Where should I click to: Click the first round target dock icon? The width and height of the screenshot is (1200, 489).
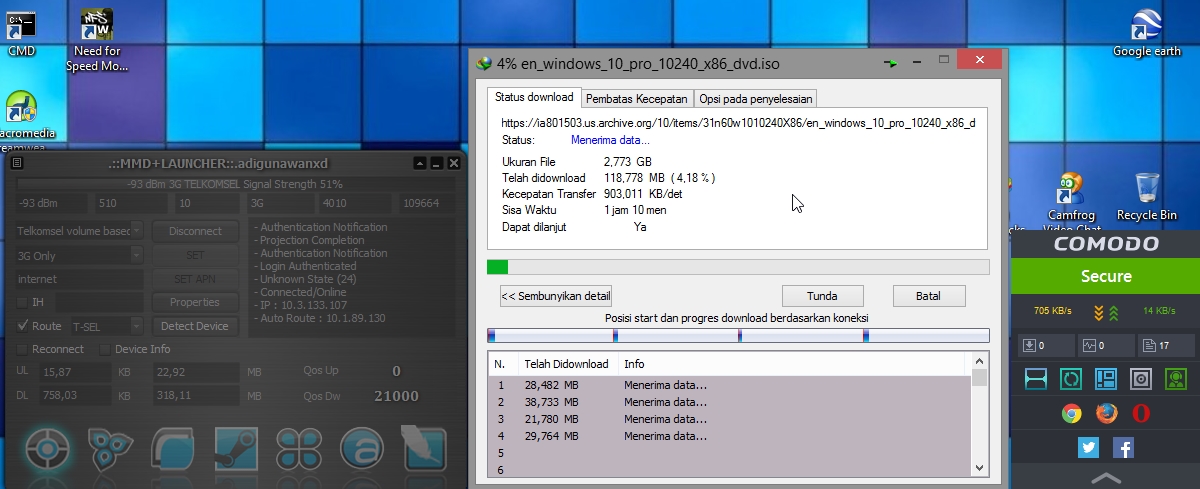47,447
